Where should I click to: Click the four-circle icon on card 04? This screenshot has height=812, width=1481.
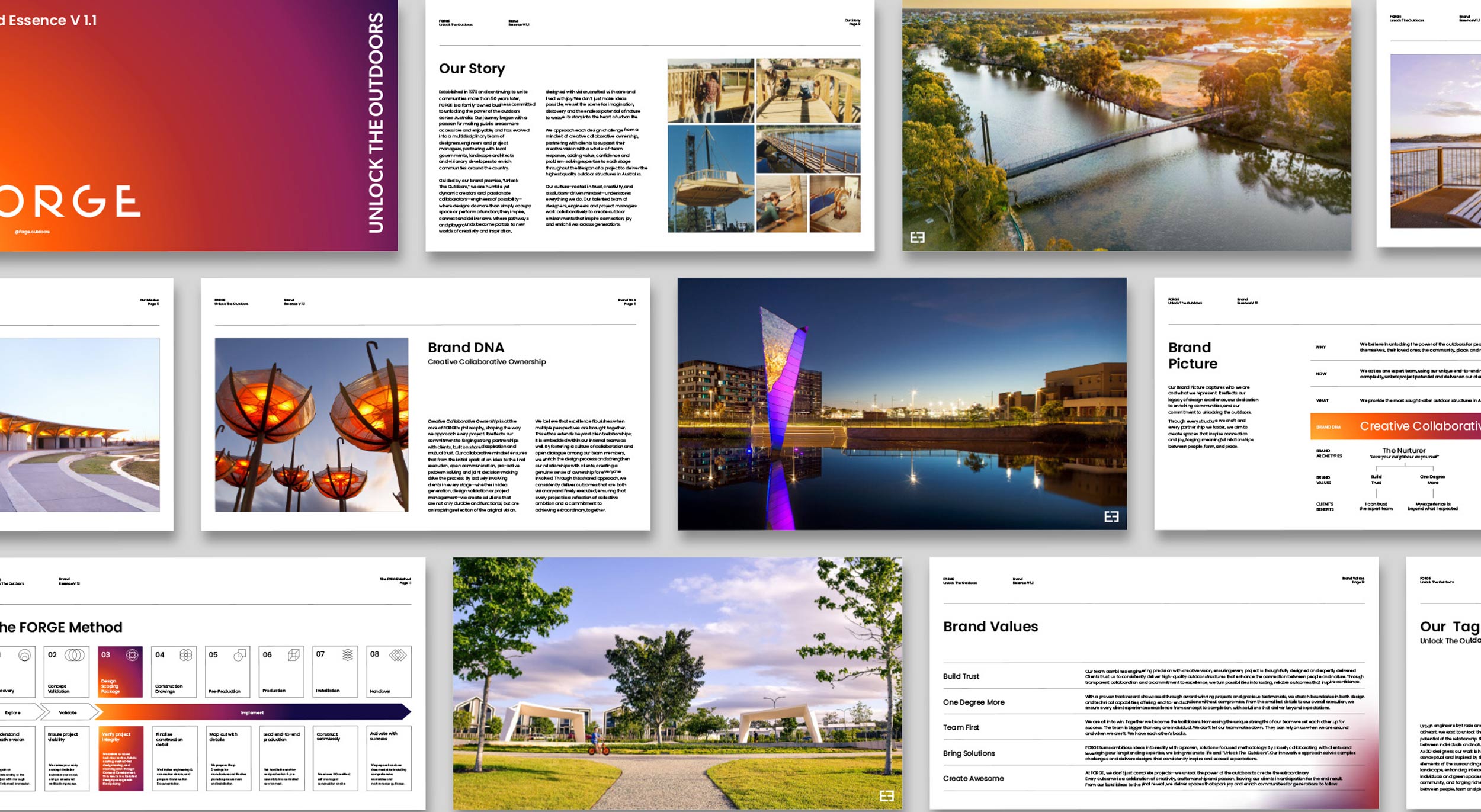pyautogui.click(x=185, y=655)
